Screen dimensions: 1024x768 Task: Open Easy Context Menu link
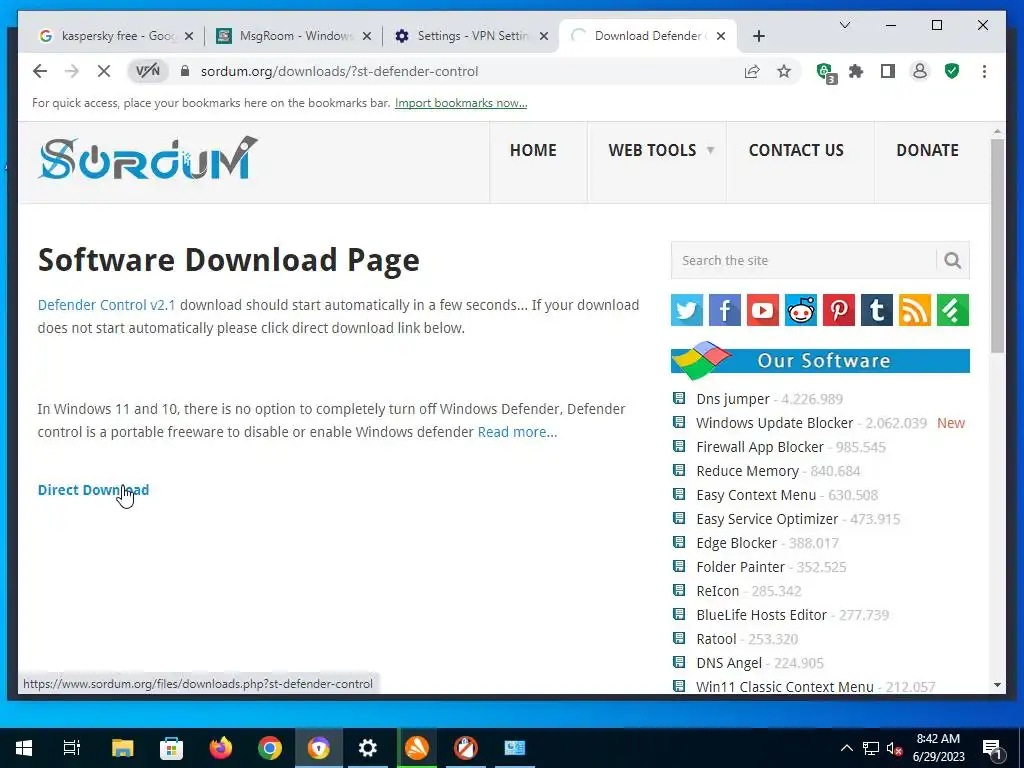pyautogui.click(x=756, y=495)
